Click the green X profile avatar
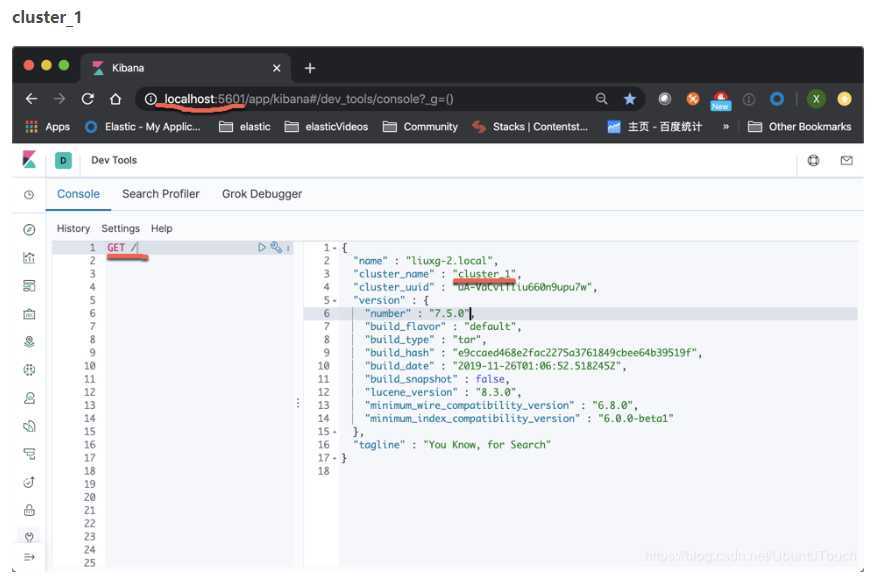 click(816, 99)
